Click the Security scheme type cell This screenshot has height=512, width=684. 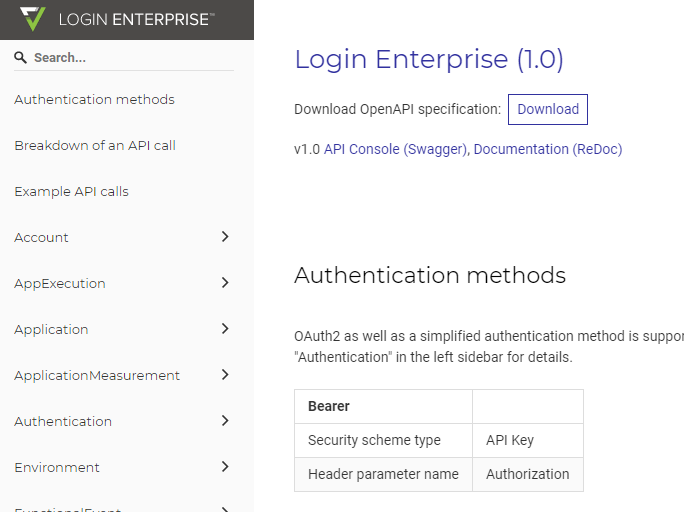click(x=383, y=440)
